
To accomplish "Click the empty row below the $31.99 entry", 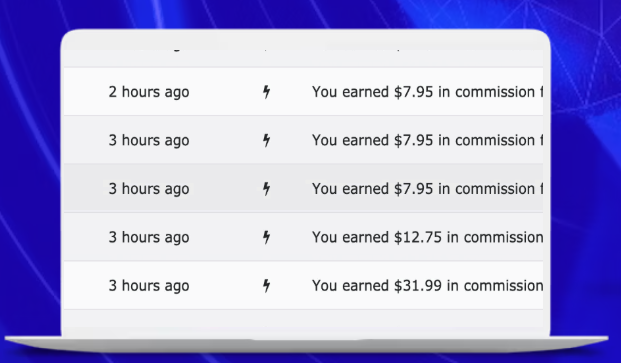I will coord(303,321).
